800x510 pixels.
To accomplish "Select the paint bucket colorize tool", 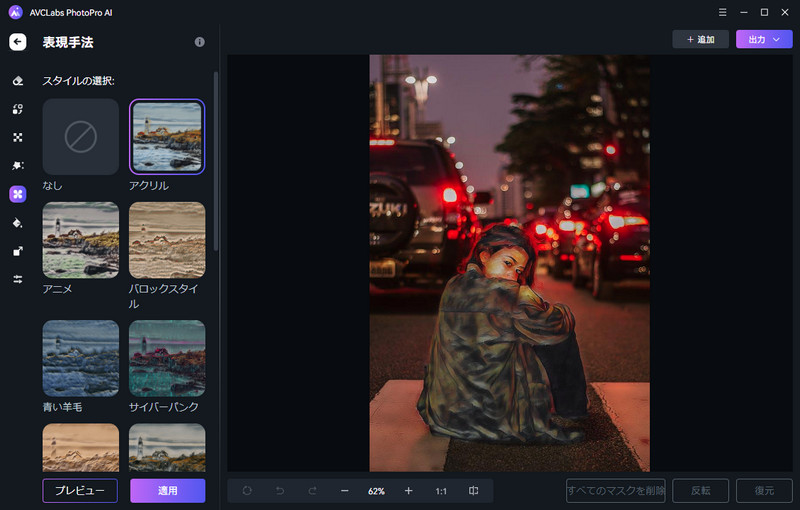I will coord(18,223).
